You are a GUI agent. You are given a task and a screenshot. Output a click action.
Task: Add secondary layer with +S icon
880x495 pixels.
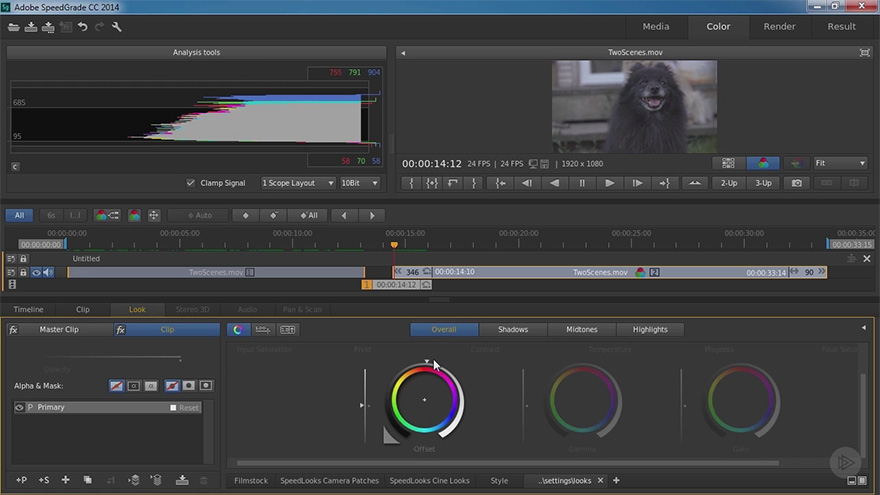coord(44,480)
